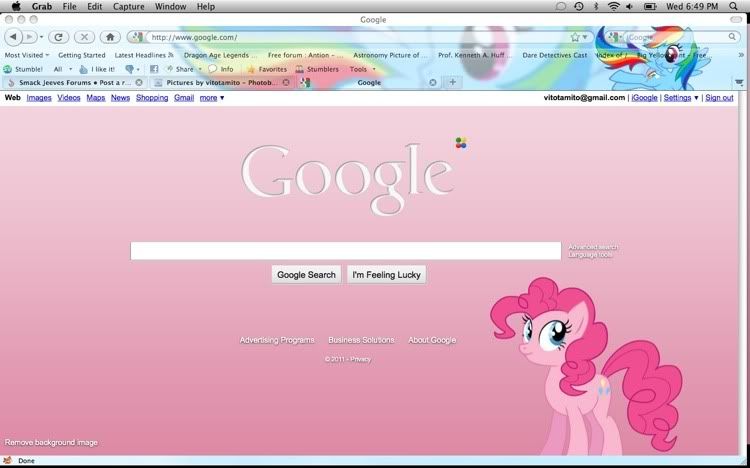The height and width of the screenshot is (468, 750).
Task: Click the Google Search button
Action: click(x=307, y=275)
